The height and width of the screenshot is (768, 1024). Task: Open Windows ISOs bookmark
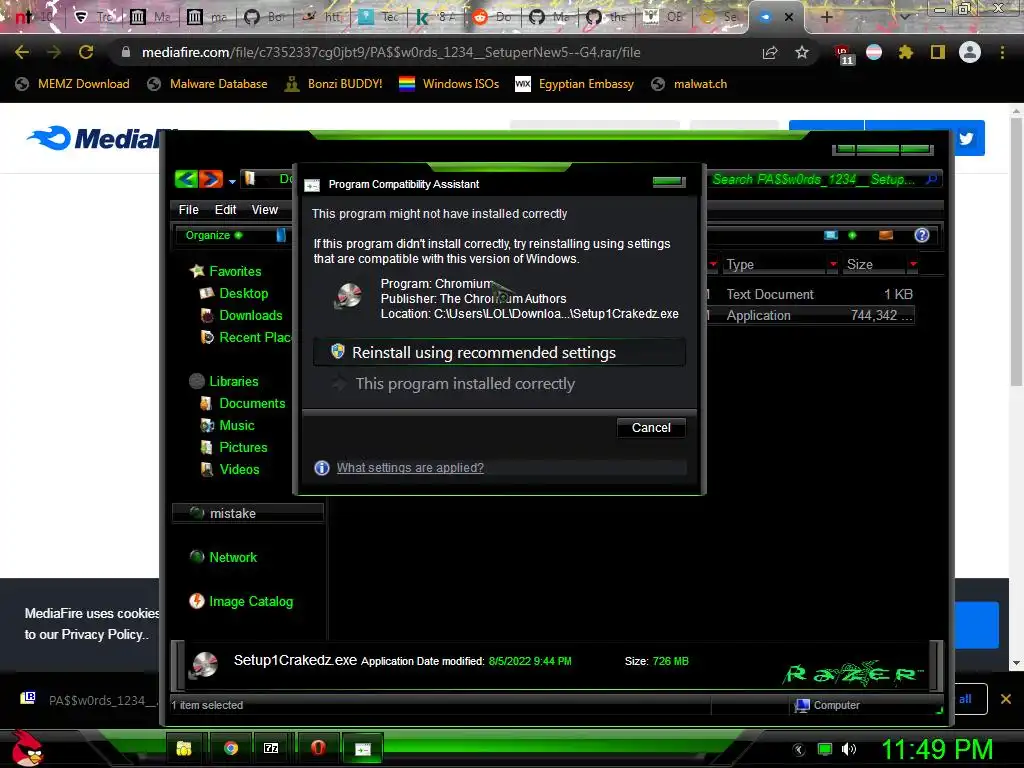[x=449, y=84]
